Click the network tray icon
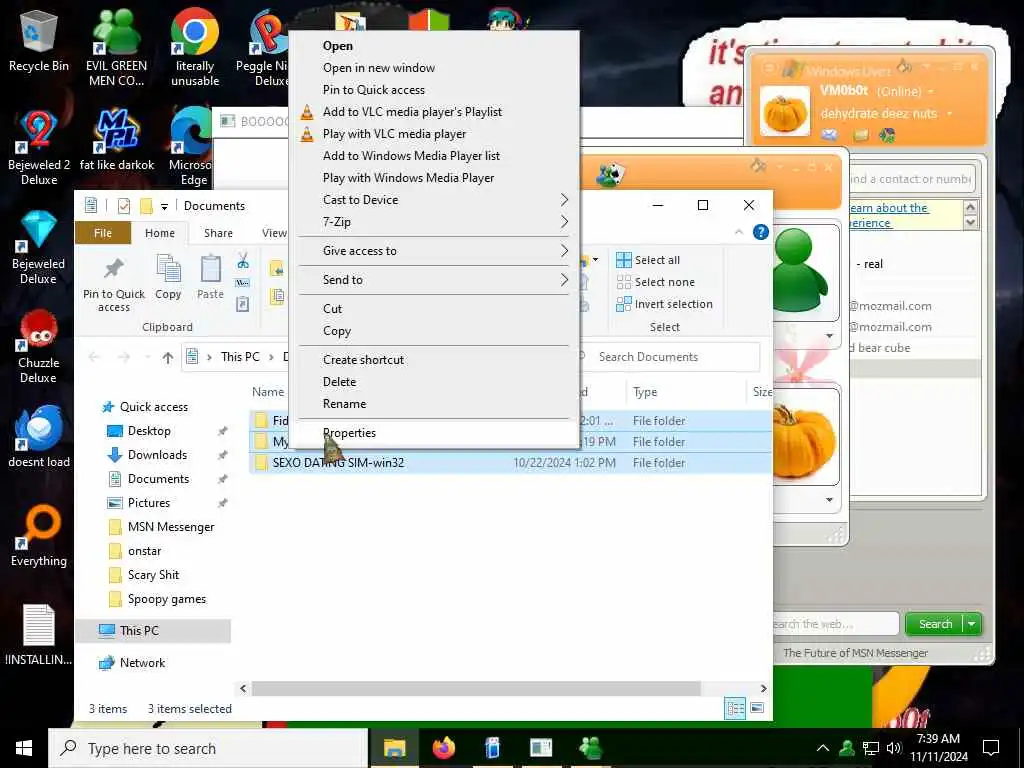1024x768 pixels. click(x=871, y=748)
